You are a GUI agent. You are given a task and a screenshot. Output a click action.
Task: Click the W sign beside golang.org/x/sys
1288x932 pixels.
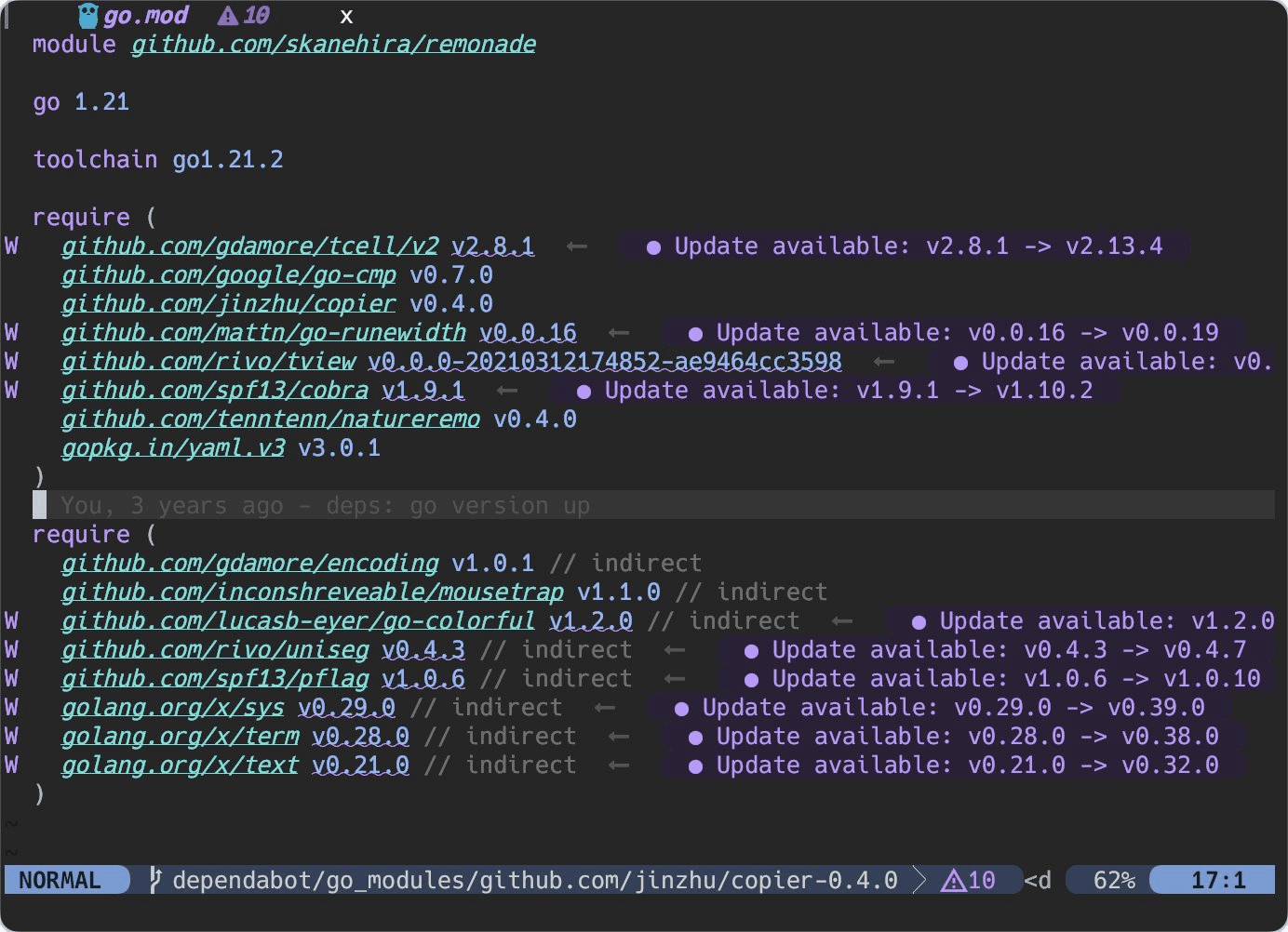tap(11, 707)
